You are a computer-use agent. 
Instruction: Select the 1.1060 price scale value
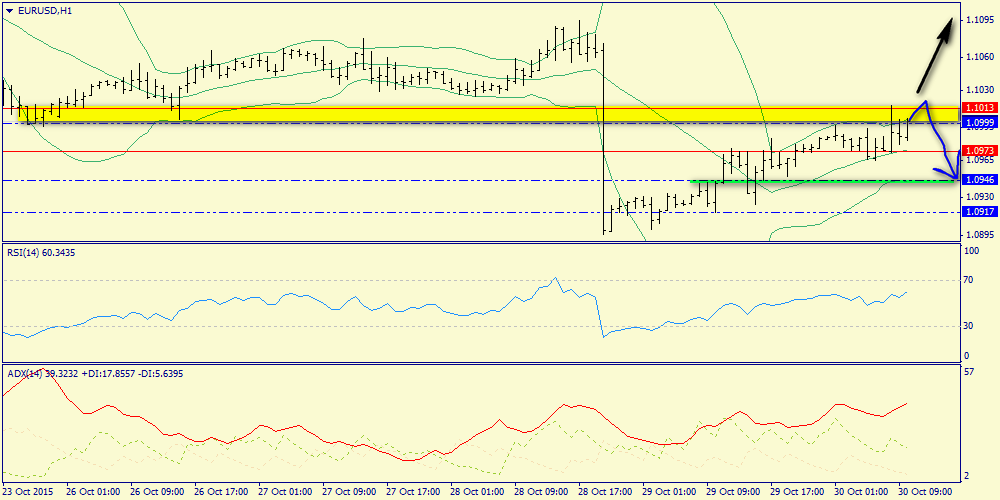pos(980,57)
